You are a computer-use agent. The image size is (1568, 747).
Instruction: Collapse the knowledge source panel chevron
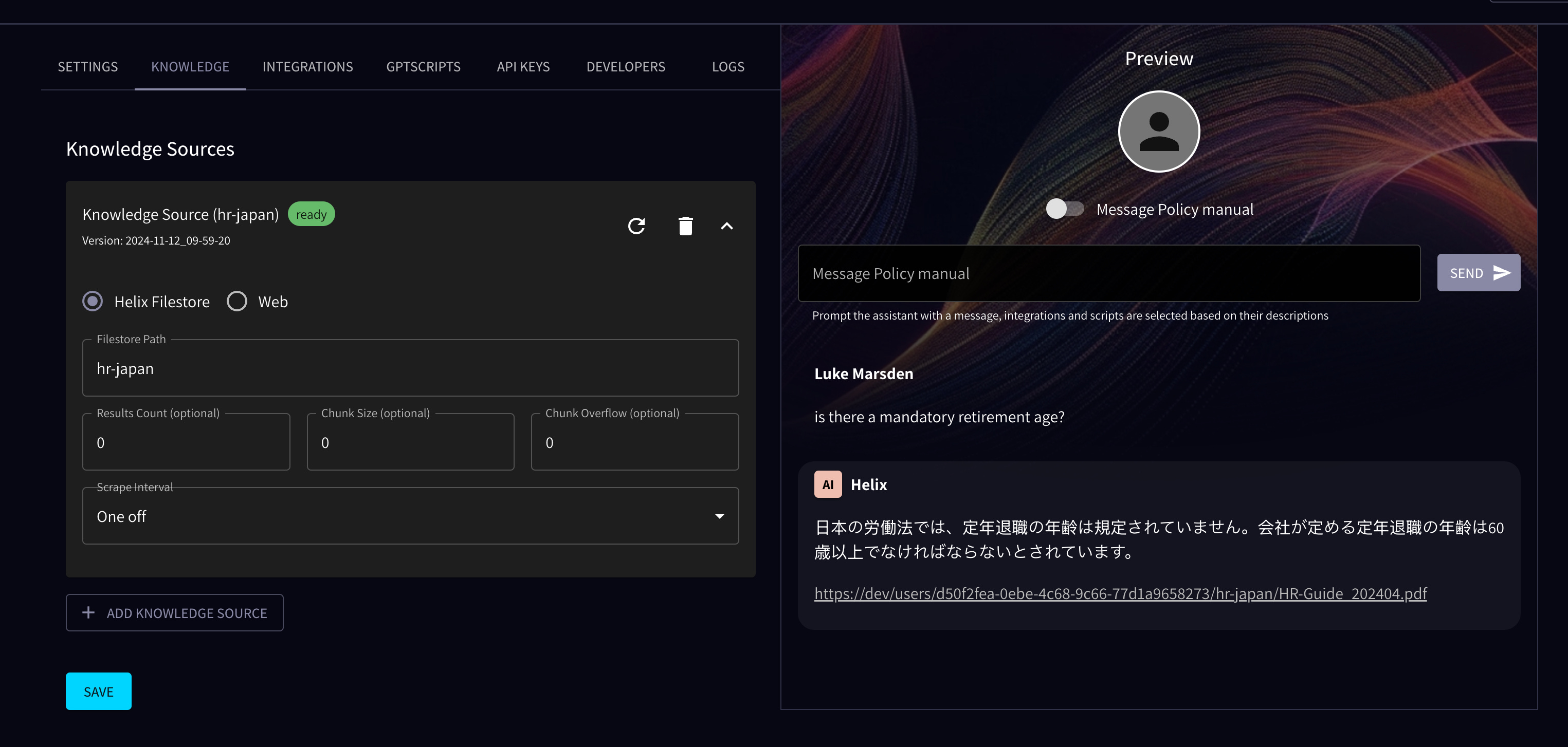tap(726, 226)
